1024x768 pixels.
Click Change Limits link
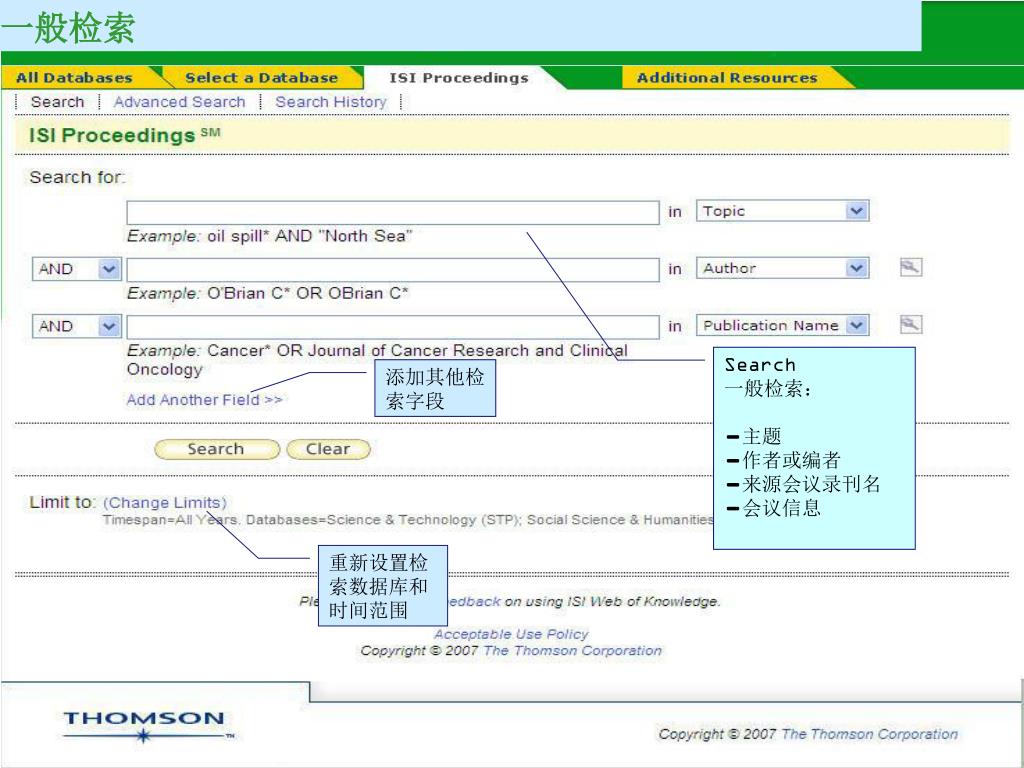(x=165, y=502)
